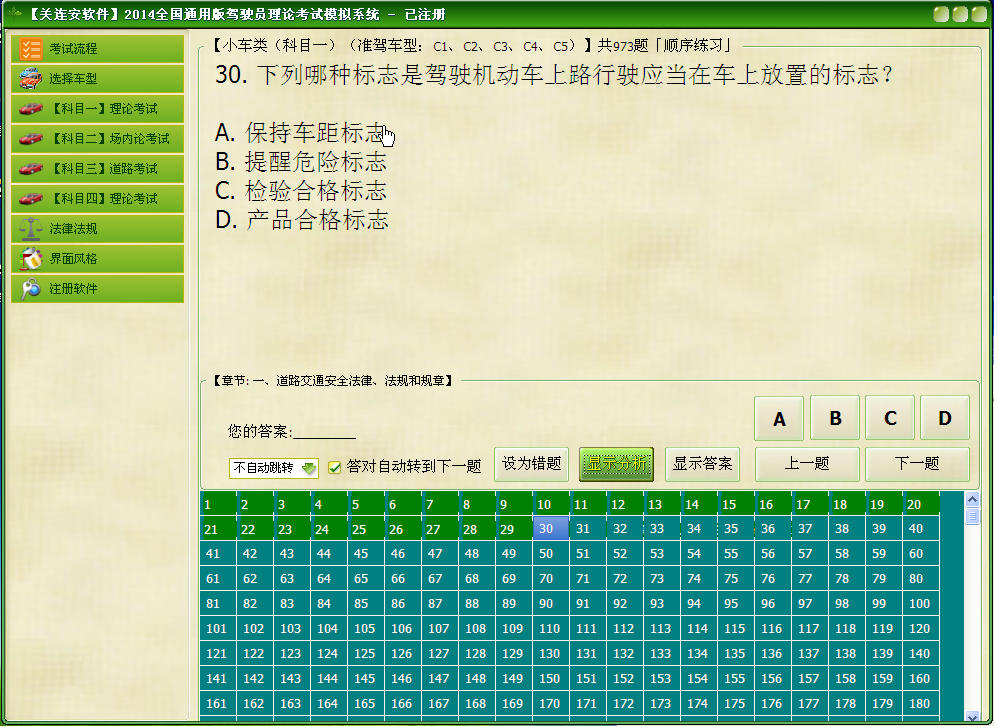Mark this question with 设为错题

click(x=531, y=464)
